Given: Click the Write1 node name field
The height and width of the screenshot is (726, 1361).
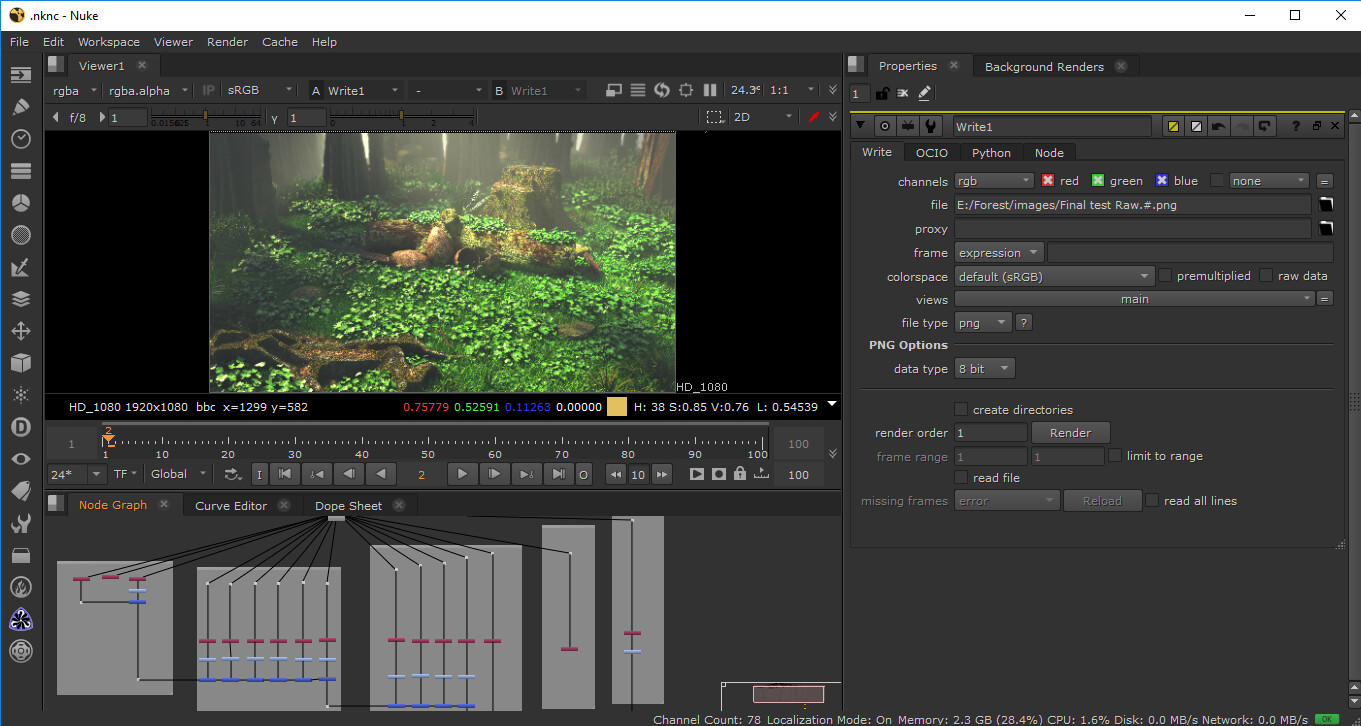Looking at the screenshot, I should (1052, 127).
